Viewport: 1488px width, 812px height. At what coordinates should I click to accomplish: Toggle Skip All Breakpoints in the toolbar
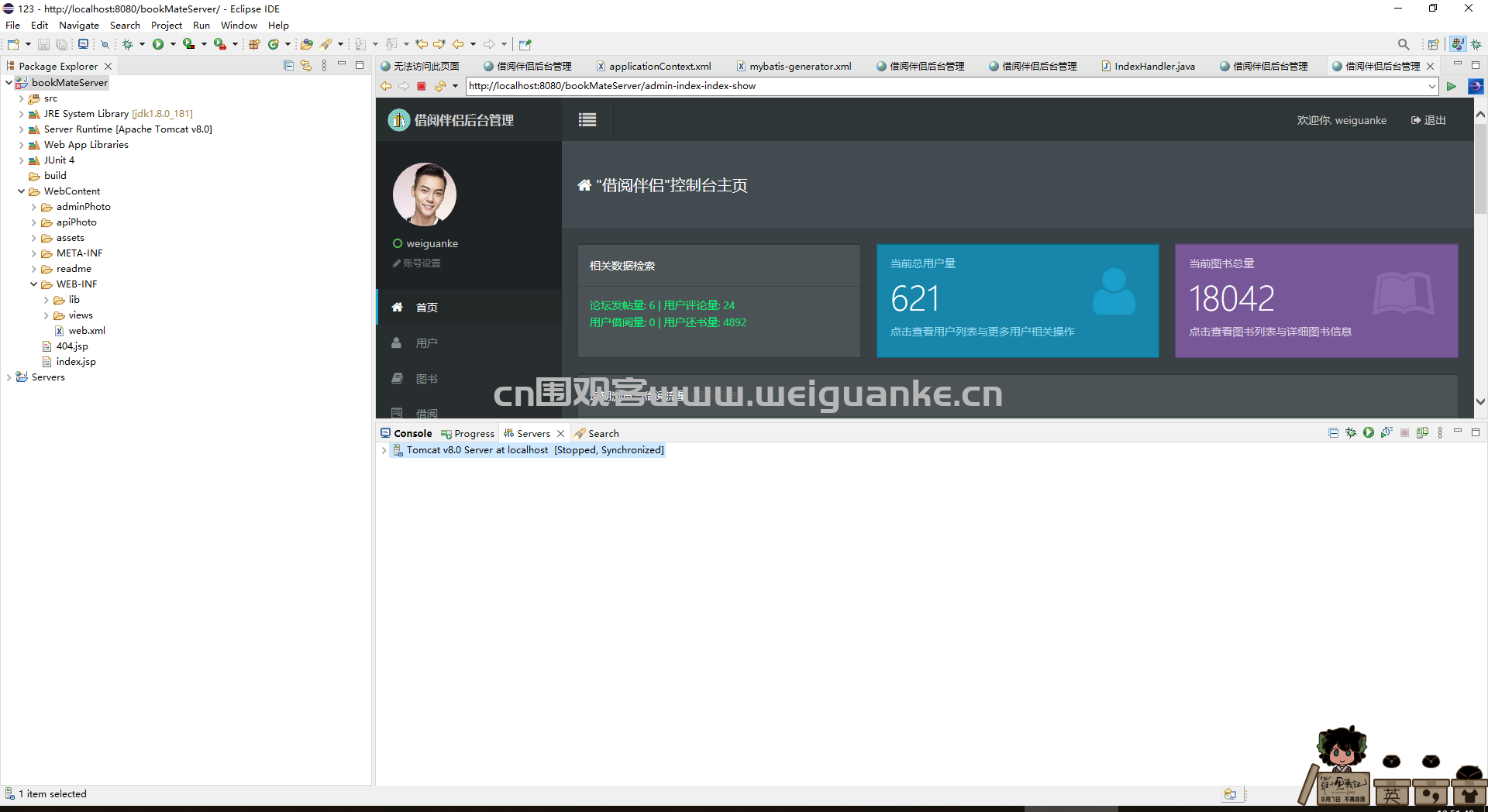pos(105,44)
